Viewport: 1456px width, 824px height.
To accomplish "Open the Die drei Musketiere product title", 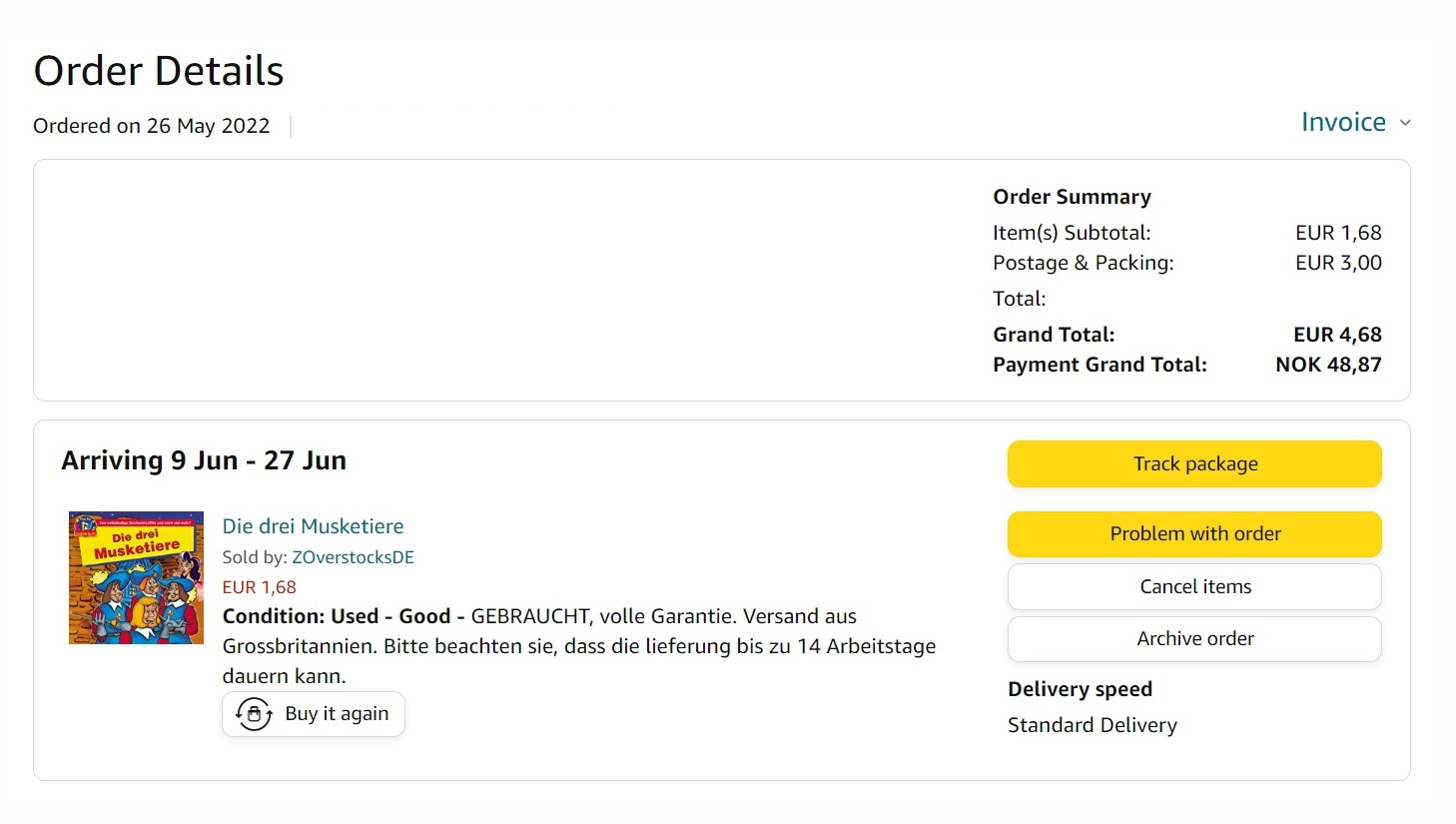I will (x=313, y=526).
